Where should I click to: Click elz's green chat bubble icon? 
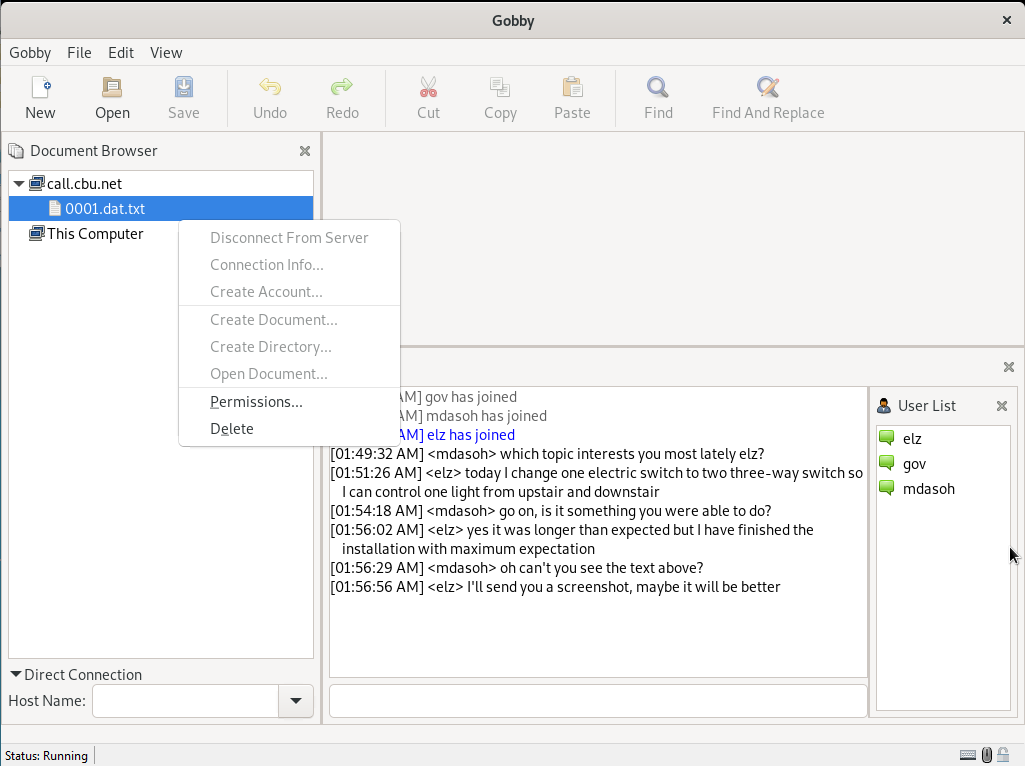point(886,437)
